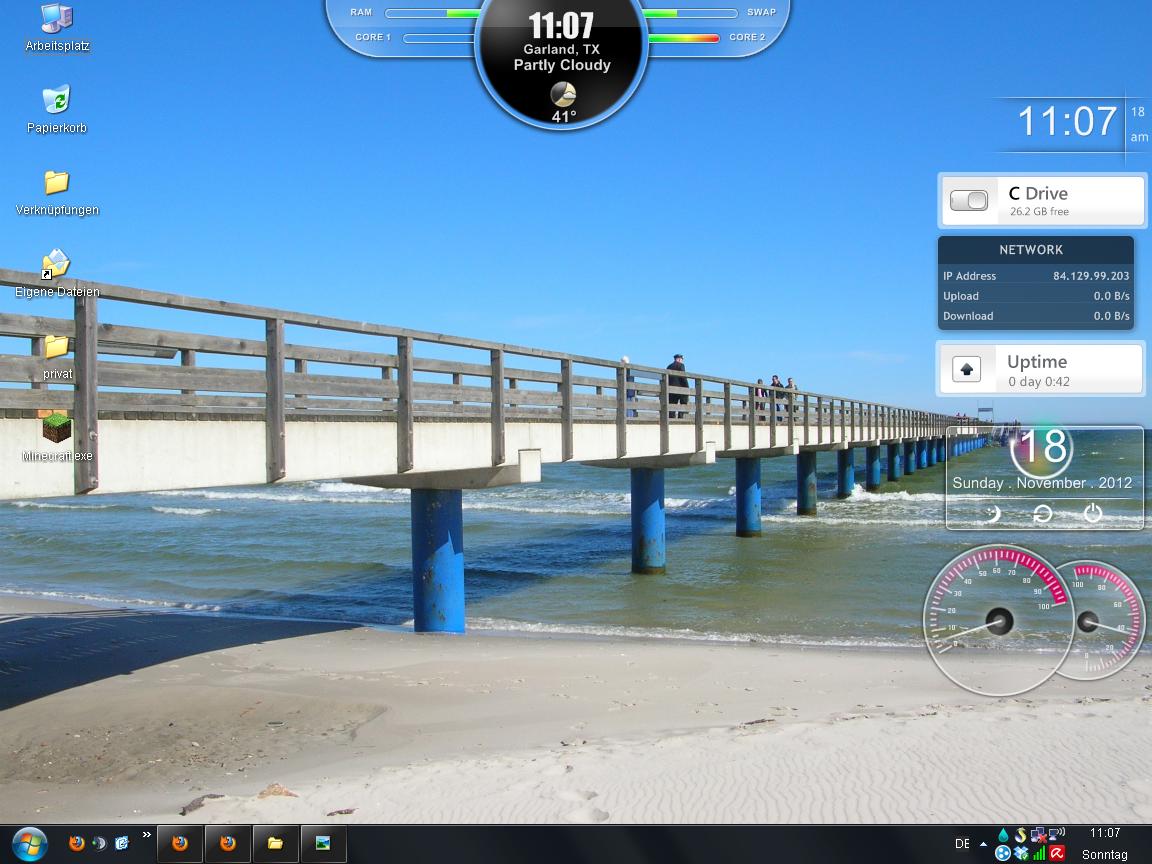Viewport: 1152px width, 864px height.
Task: Open the Minecraft.exe desktop shortcut
Action: (57, 430)
